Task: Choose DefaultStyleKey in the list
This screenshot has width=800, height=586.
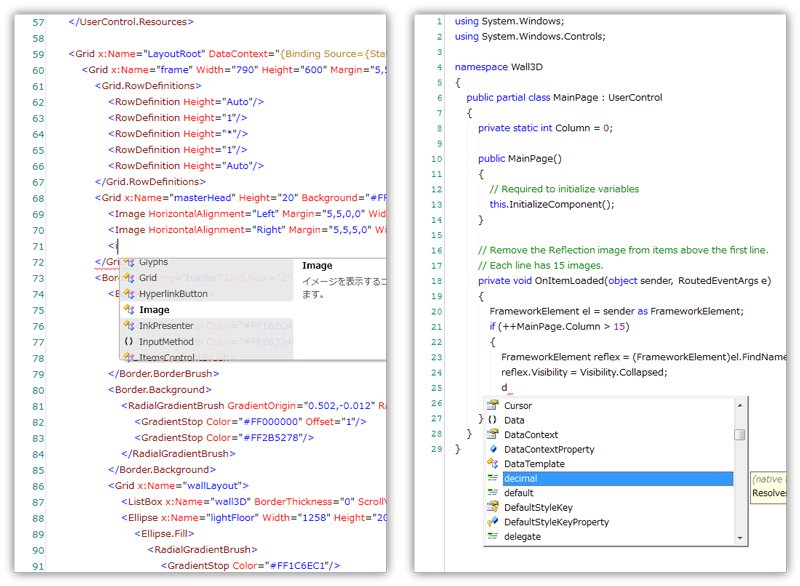Action: tap(538, 507)
